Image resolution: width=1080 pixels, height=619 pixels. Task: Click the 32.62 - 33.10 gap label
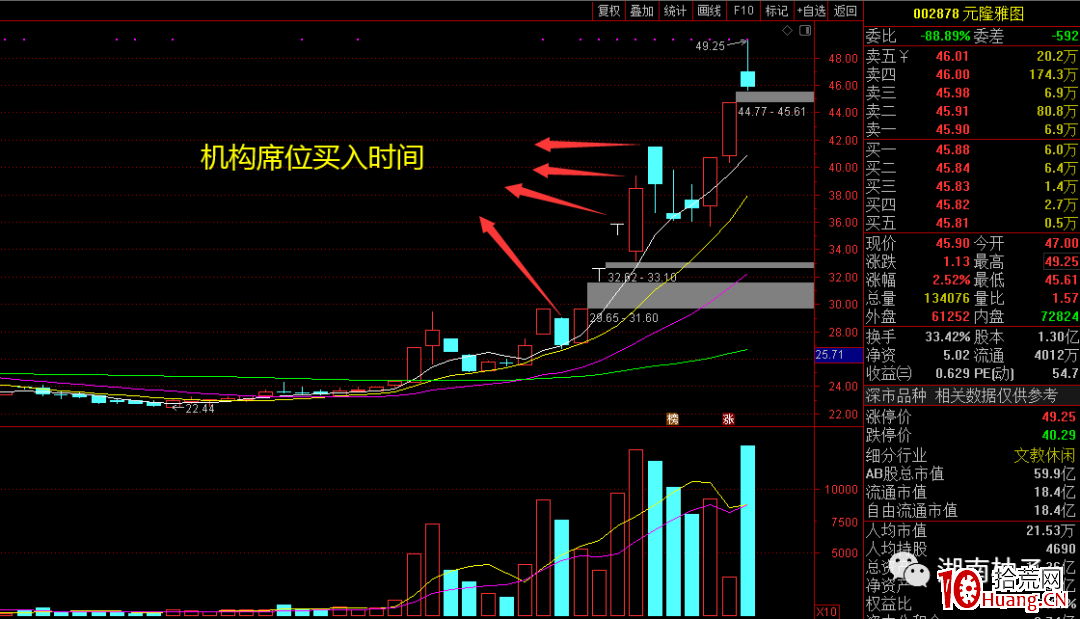click(642, 277)
